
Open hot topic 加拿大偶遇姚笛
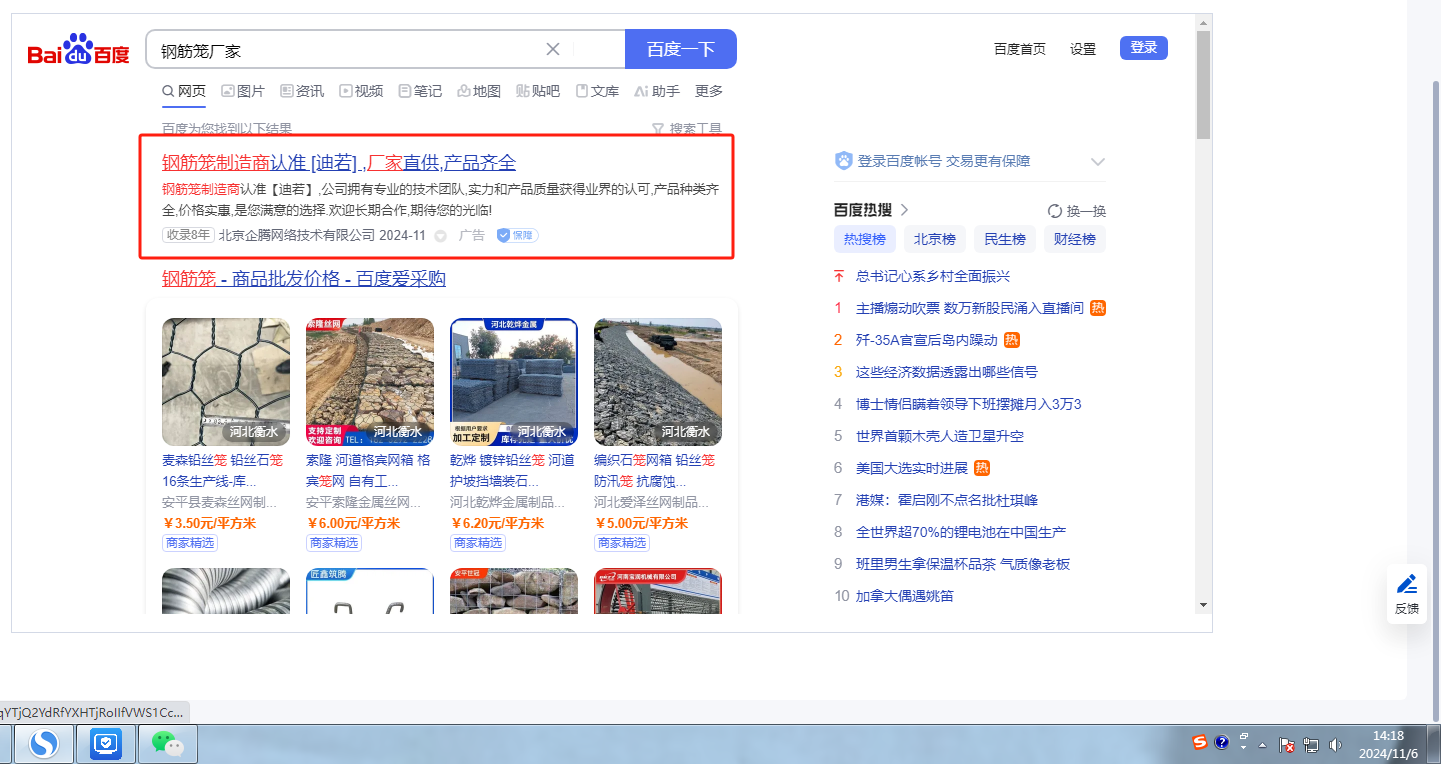pyautogui.click(x=905, y=596)
